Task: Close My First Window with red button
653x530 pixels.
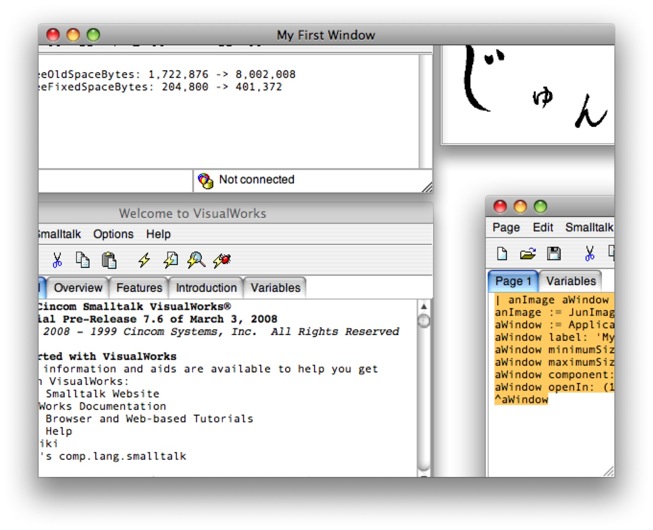Action: (53, 35)
